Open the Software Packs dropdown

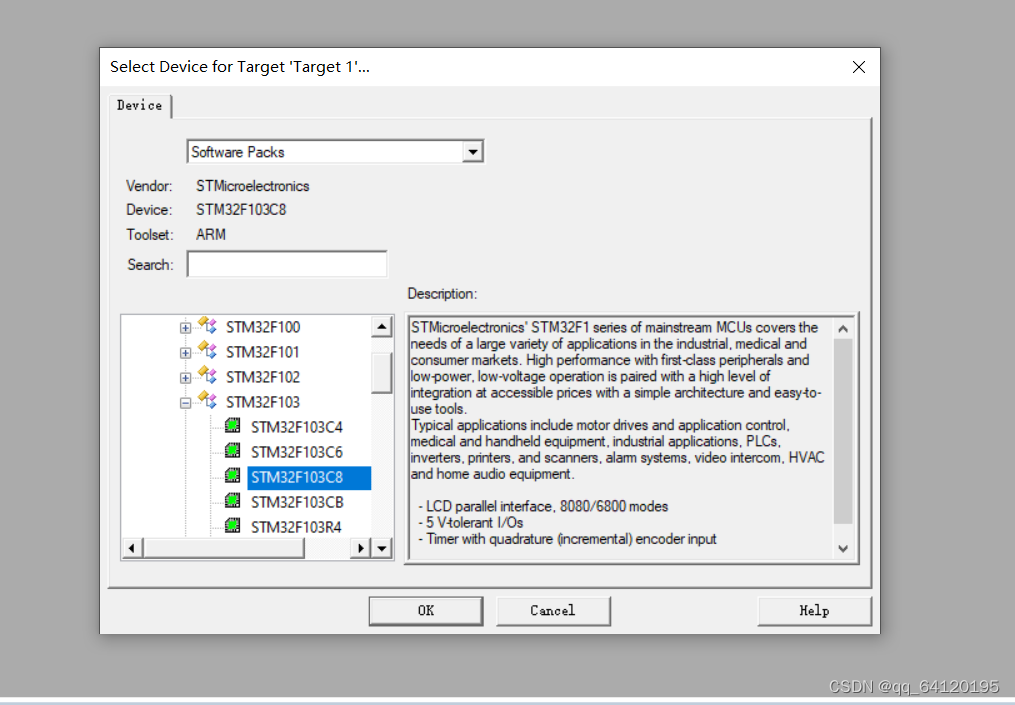473,152
